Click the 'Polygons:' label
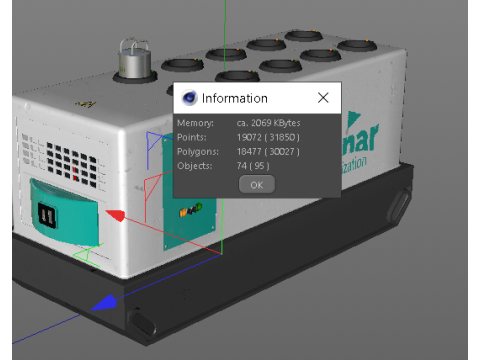 click(198, 152)
